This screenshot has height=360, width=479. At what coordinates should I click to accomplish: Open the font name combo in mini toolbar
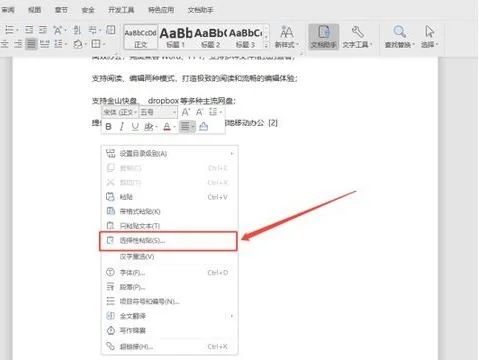[120, 112]
